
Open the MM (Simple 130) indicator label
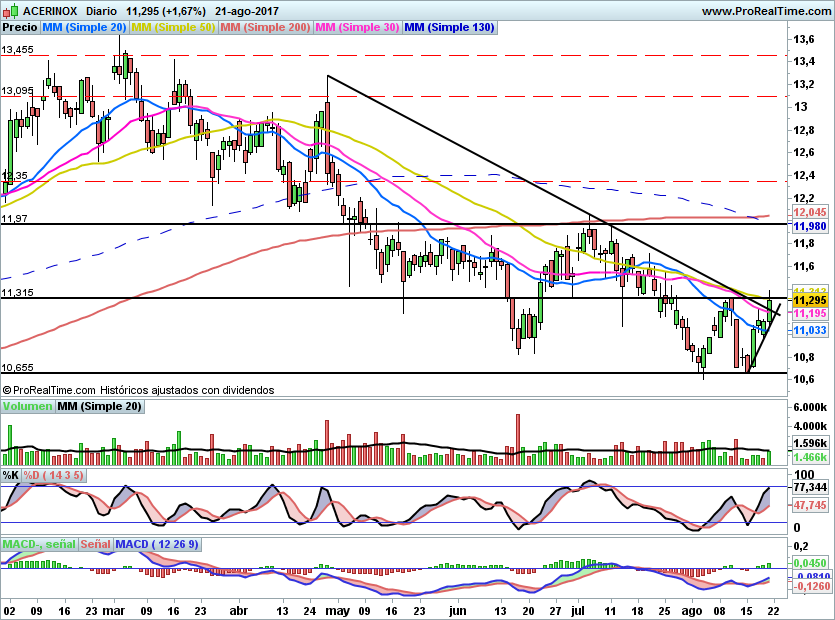click(449, 28)
